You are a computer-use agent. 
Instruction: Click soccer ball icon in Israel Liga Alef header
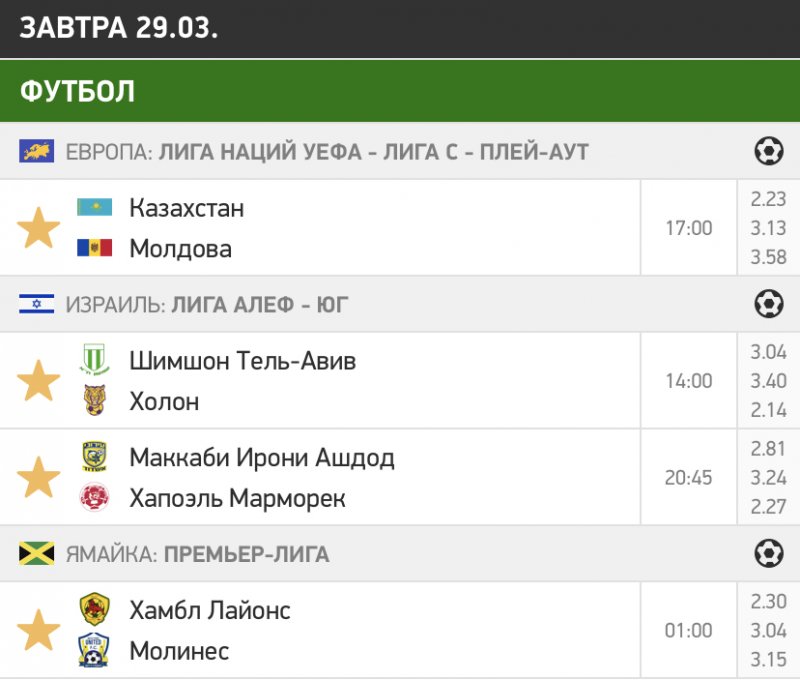(x=768, y=304)
